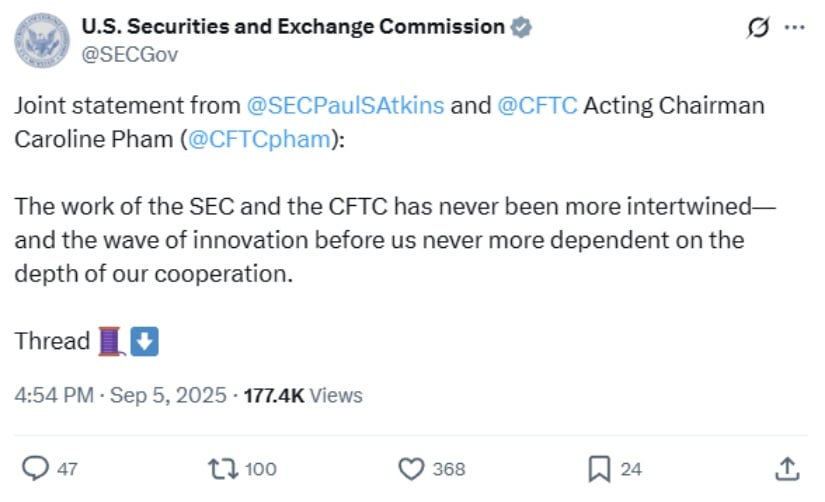This screenshot has height=502, width=825.
Task: Open the three-dot more options menu
Action: point(794,27)
